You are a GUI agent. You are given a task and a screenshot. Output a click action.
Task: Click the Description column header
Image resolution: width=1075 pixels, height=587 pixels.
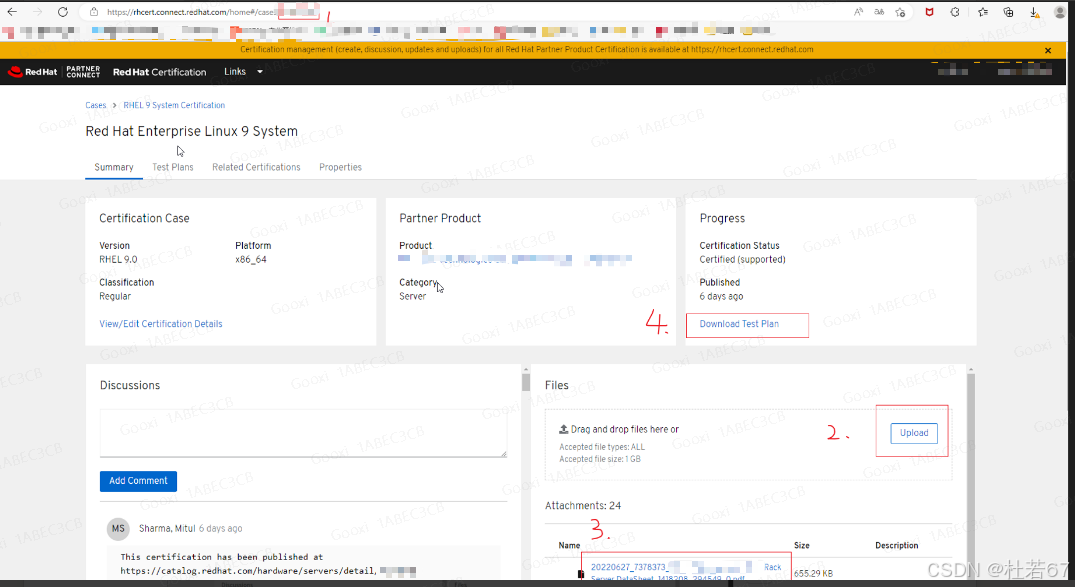coord(897,545)
